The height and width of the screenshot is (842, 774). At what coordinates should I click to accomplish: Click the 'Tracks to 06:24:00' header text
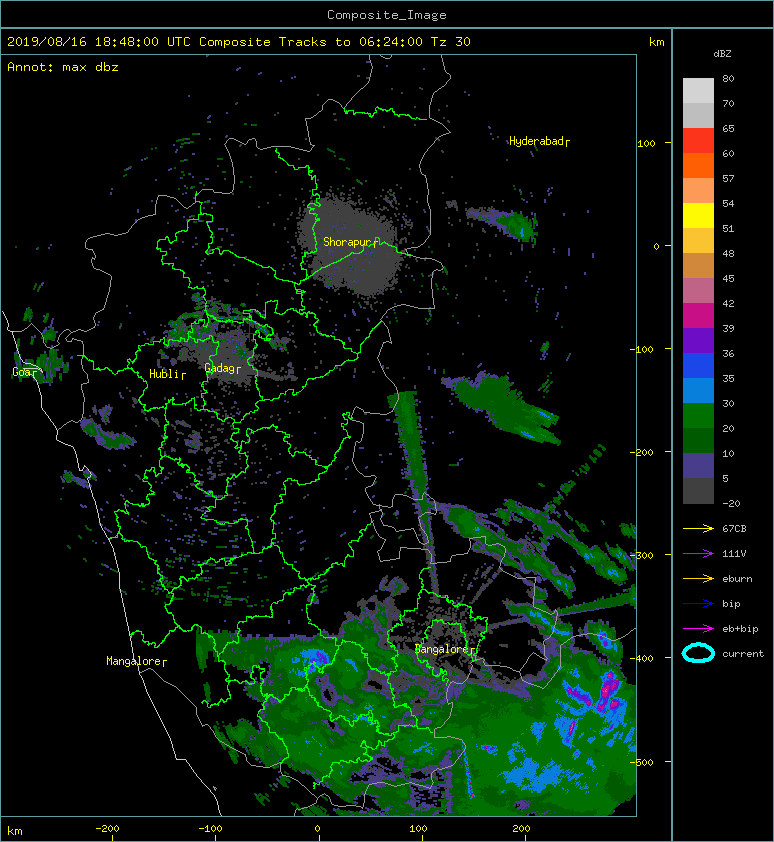click(350, 42)
